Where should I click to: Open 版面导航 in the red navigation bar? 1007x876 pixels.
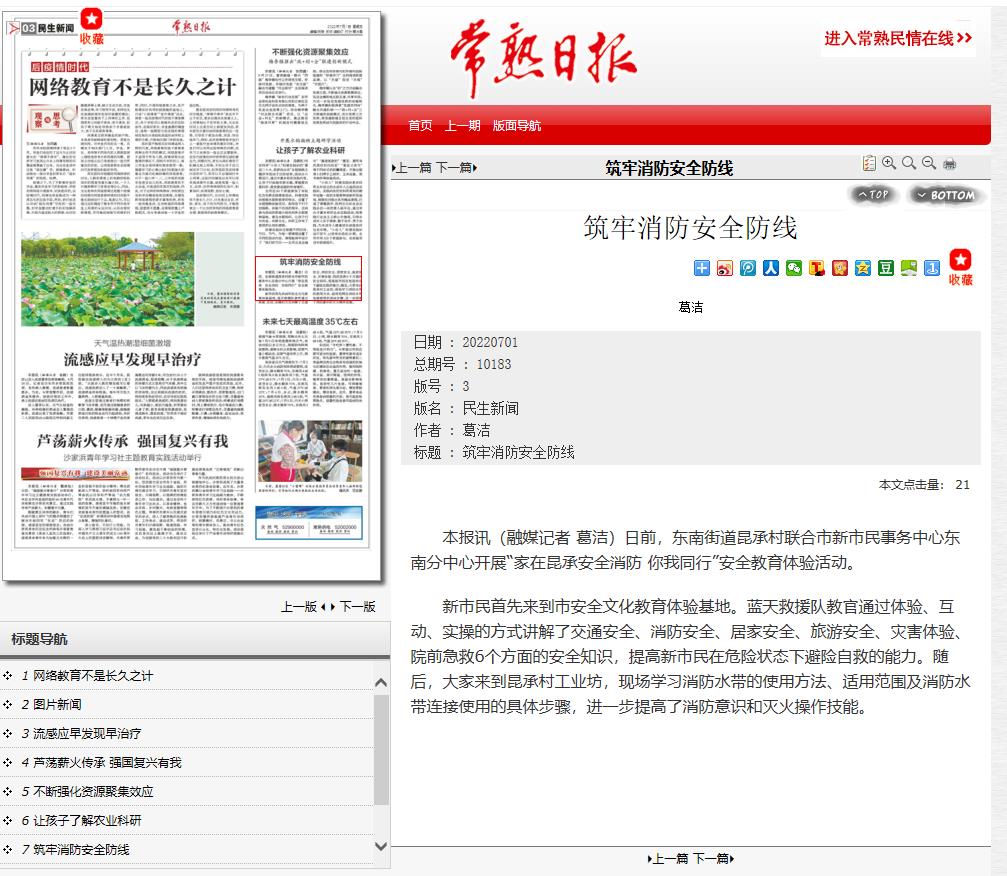(x=517, y=125)
